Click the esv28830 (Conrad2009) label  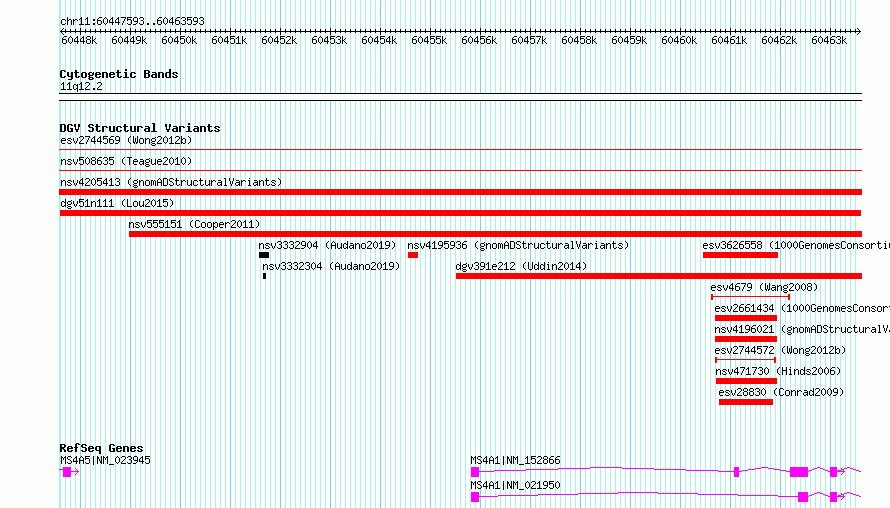tap(781, 392)
